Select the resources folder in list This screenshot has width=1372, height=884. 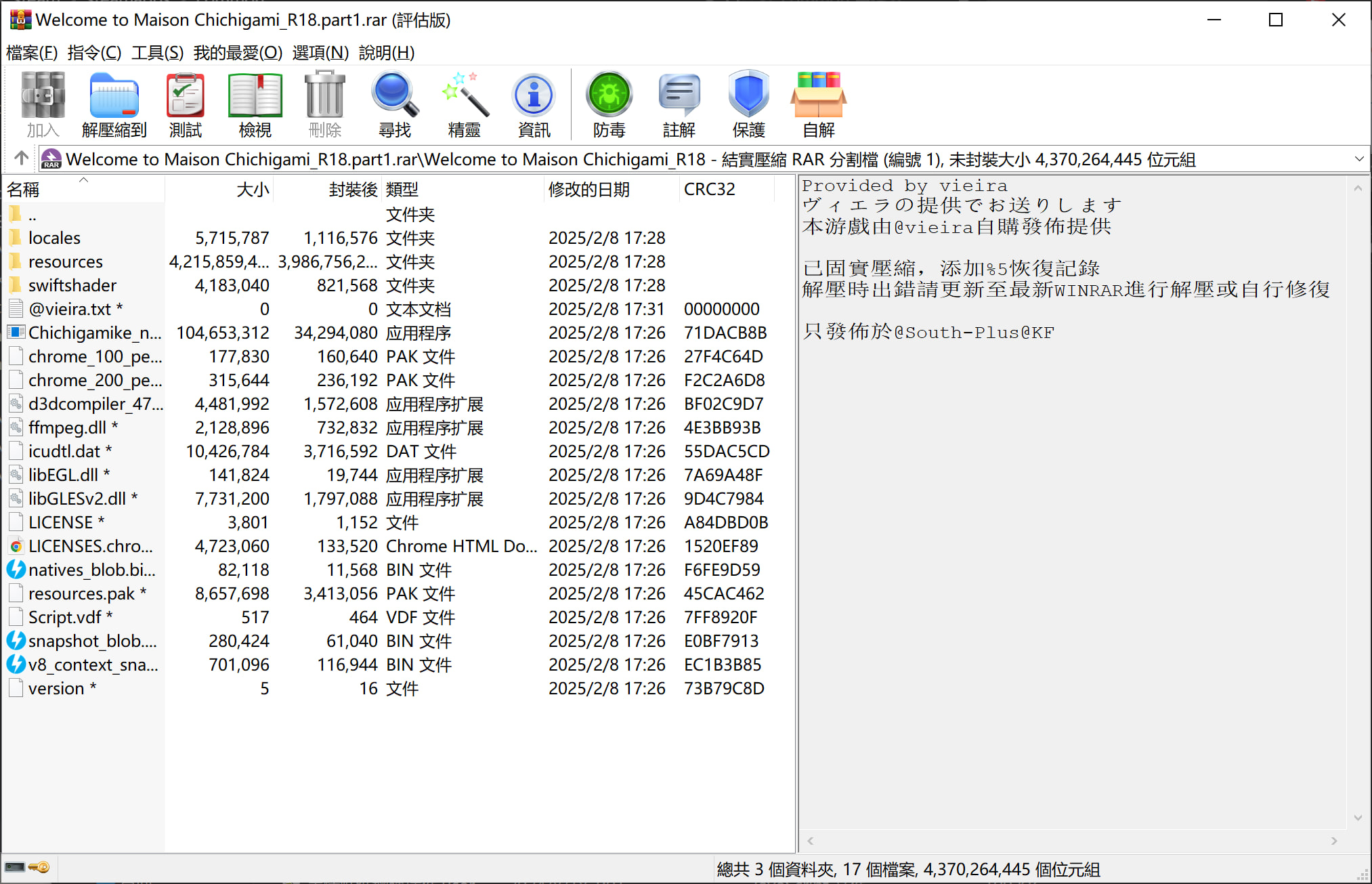click(65, 261)
